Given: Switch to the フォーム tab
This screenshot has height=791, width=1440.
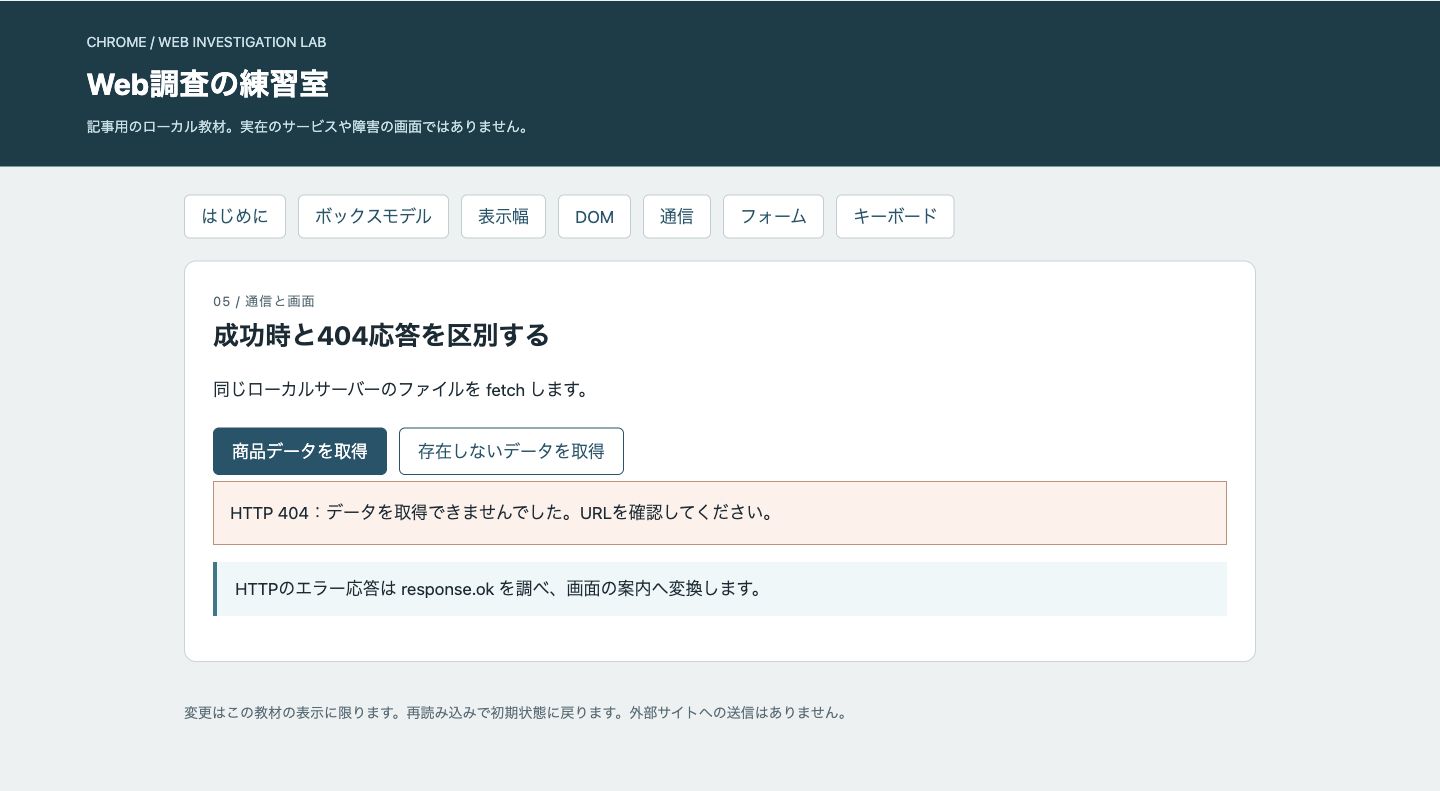Looking at the screenshot, I should [773, 216].
